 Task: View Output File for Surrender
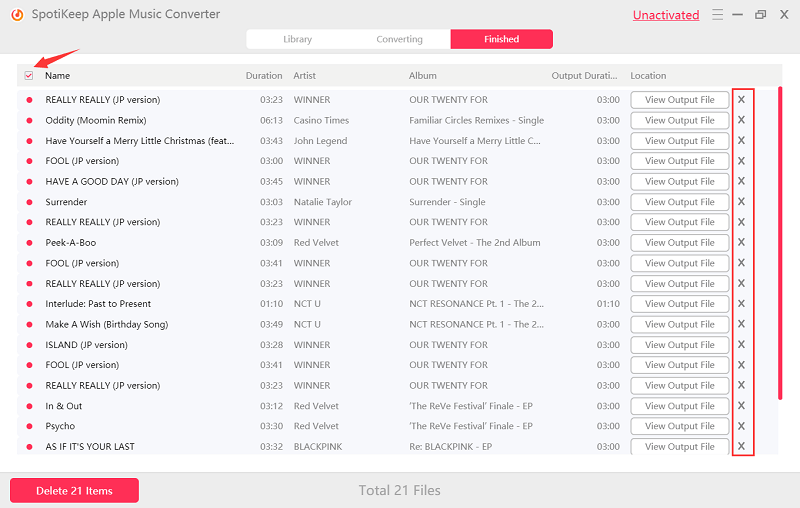(680, 202)
